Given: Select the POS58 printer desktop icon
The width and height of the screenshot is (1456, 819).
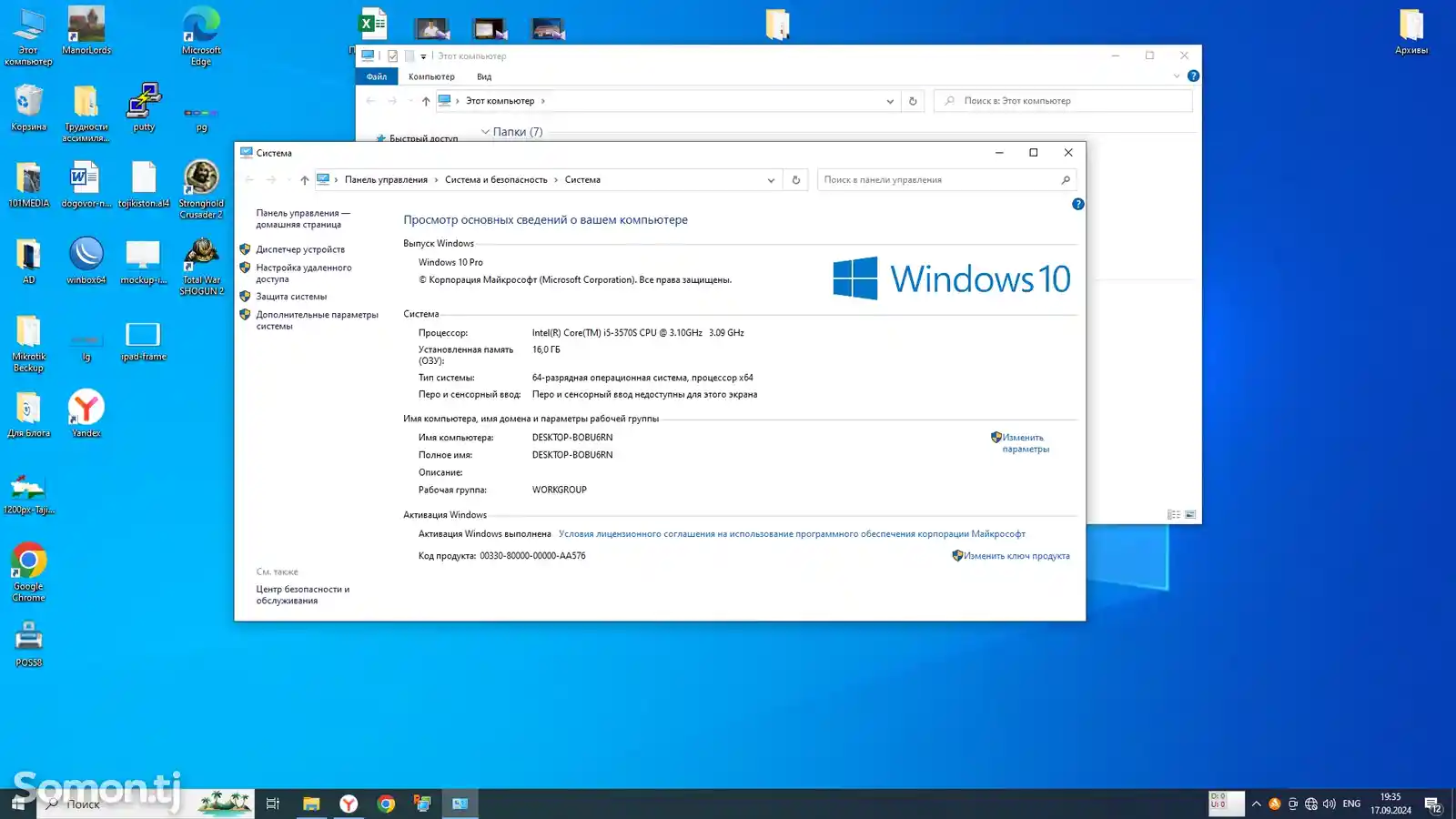Looking at the screenshot, I should point(28,643).
